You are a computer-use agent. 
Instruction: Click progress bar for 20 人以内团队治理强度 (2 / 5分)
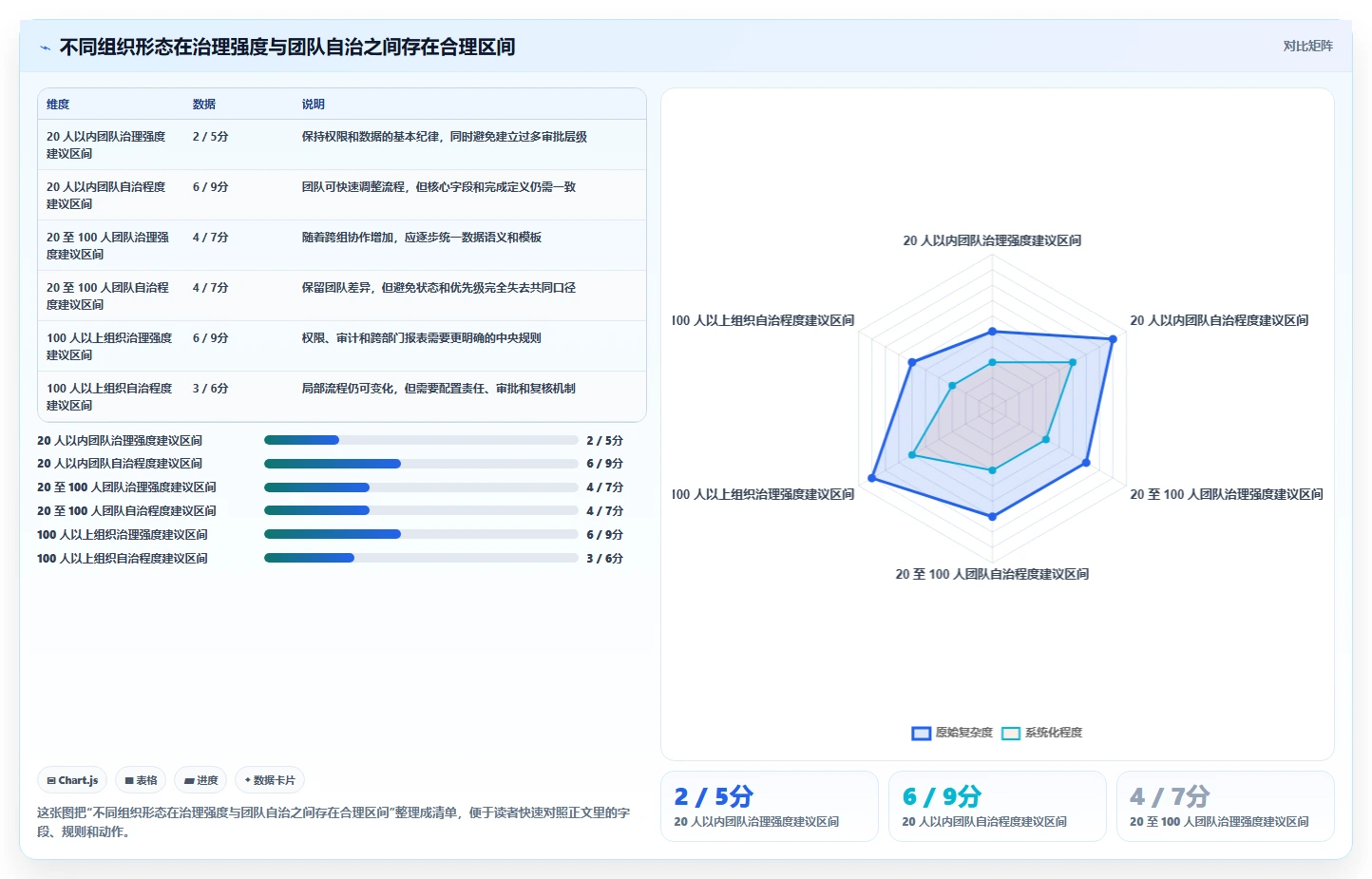click(x=421, y=440)
